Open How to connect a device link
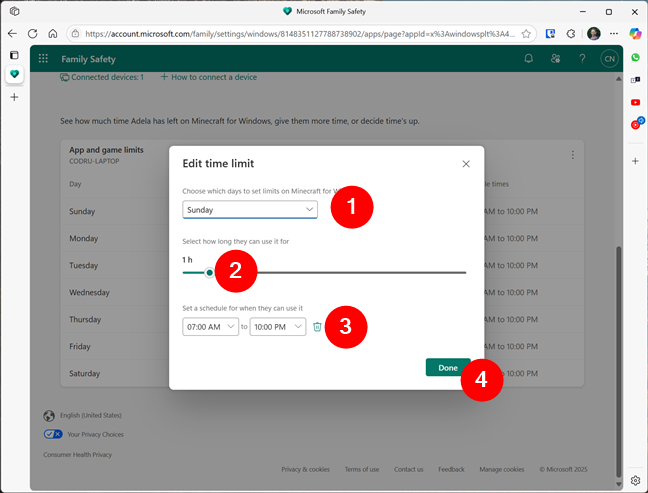The width and height of the screenshot is (648, 493). [x=209, y=77]
